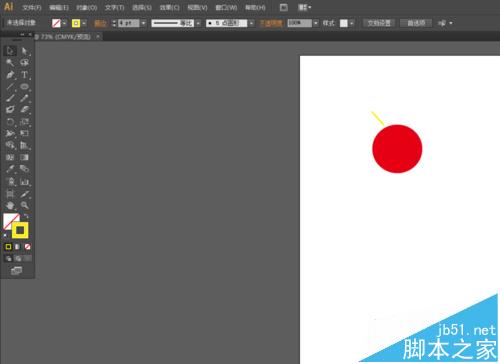Image resolution: width=500 pixels, height=364 pixels.
Task: Select the Ellipse shape tool
Action: 24,87
